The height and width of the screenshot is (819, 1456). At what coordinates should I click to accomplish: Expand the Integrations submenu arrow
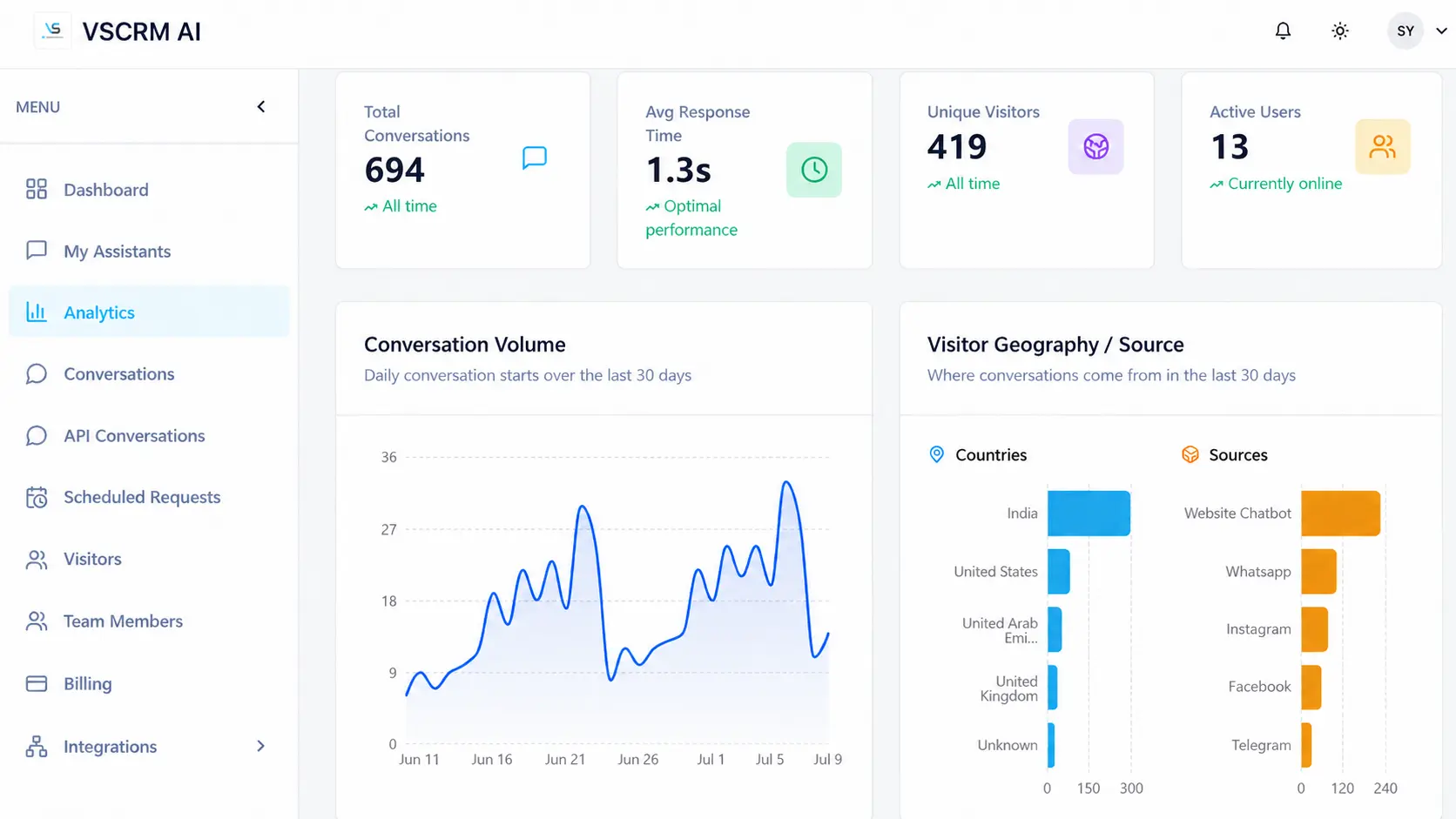pyautogui.click(x=260, y=746)
